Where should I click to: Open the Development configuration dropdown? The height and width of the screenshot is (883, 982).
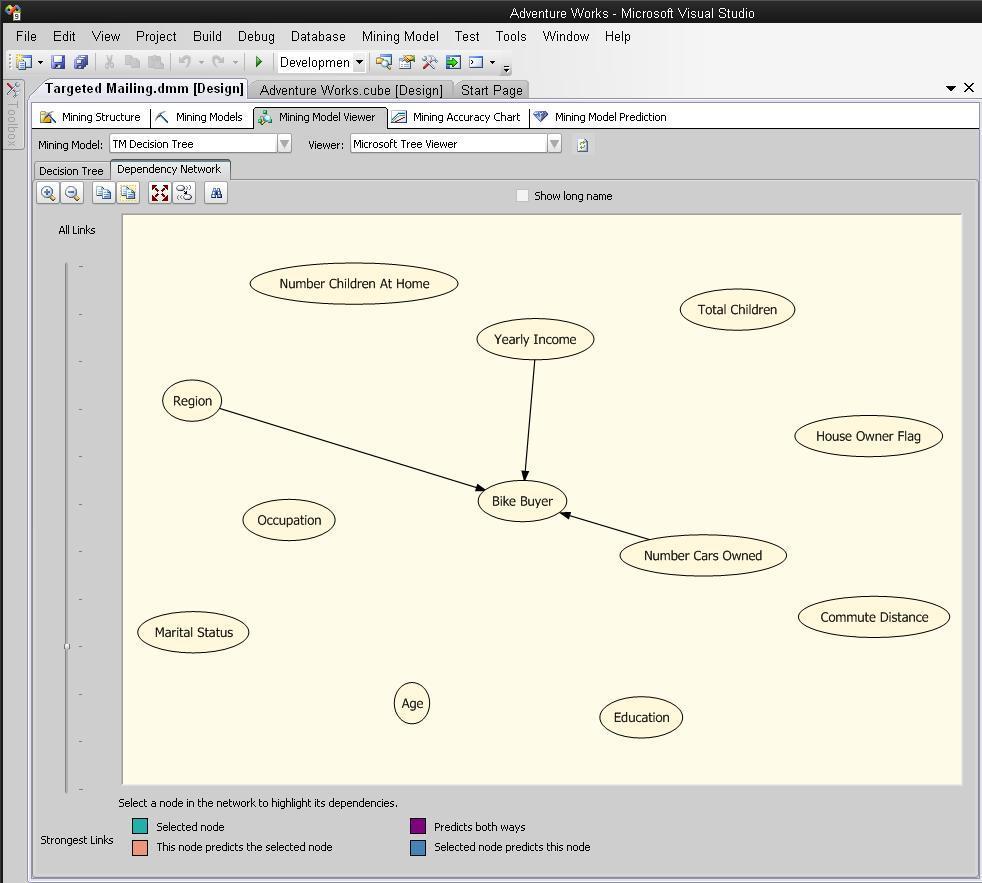(359, 62)
